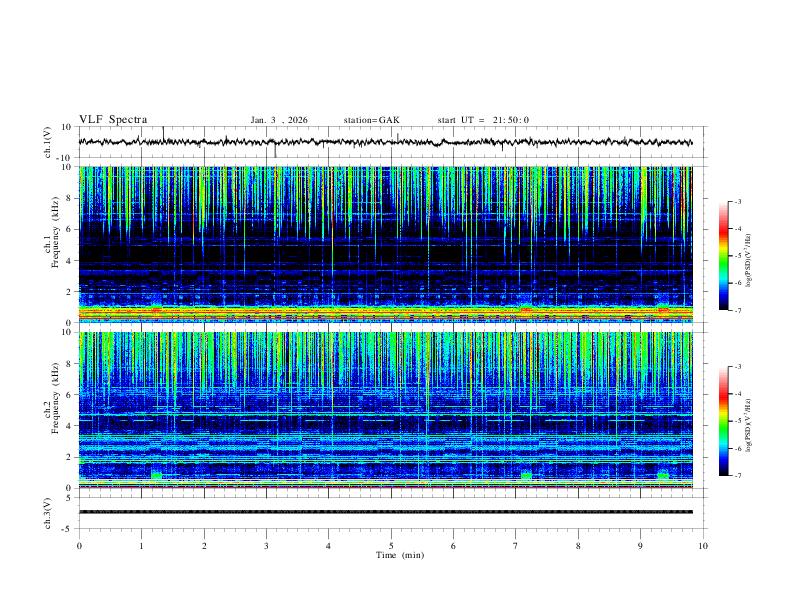Click the green burst near minute 7.2 in ch.2
792x612 pixels.
(526, 475)
